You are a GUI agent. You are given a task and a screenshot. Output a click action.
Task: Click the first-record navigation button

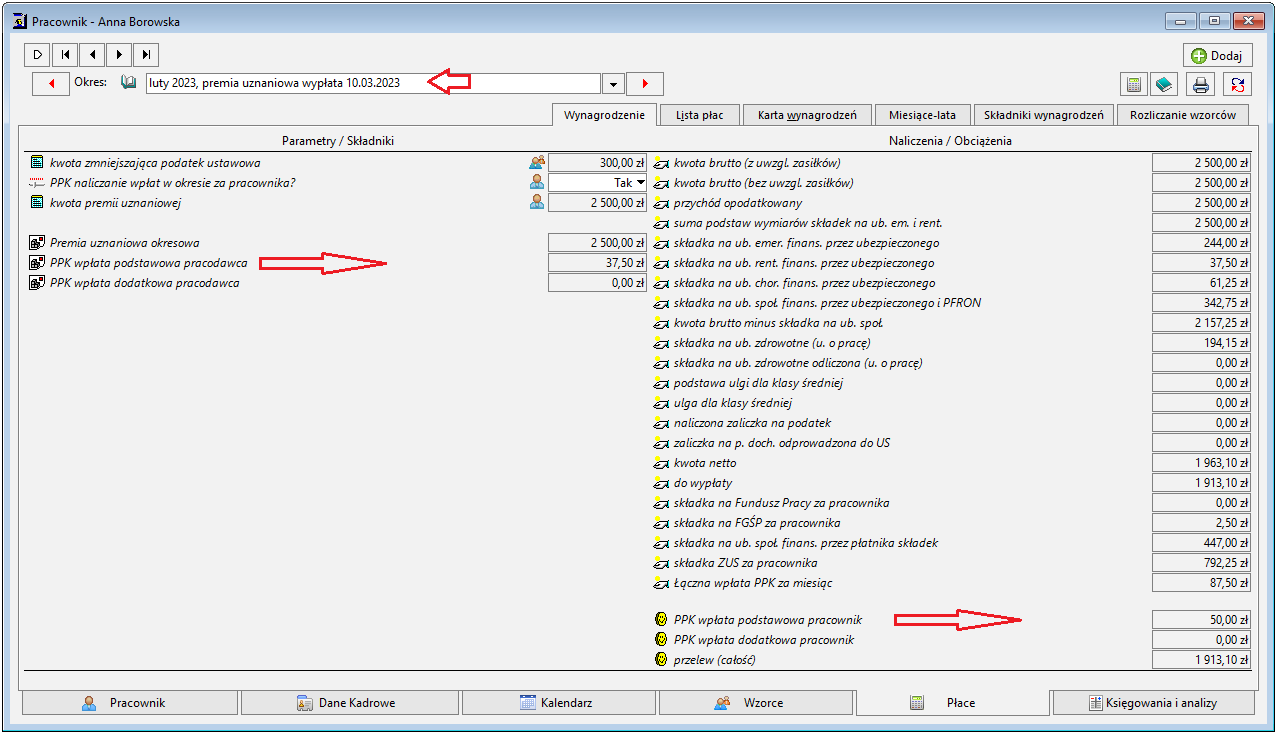pyautogui.click(x=64, y=55)
